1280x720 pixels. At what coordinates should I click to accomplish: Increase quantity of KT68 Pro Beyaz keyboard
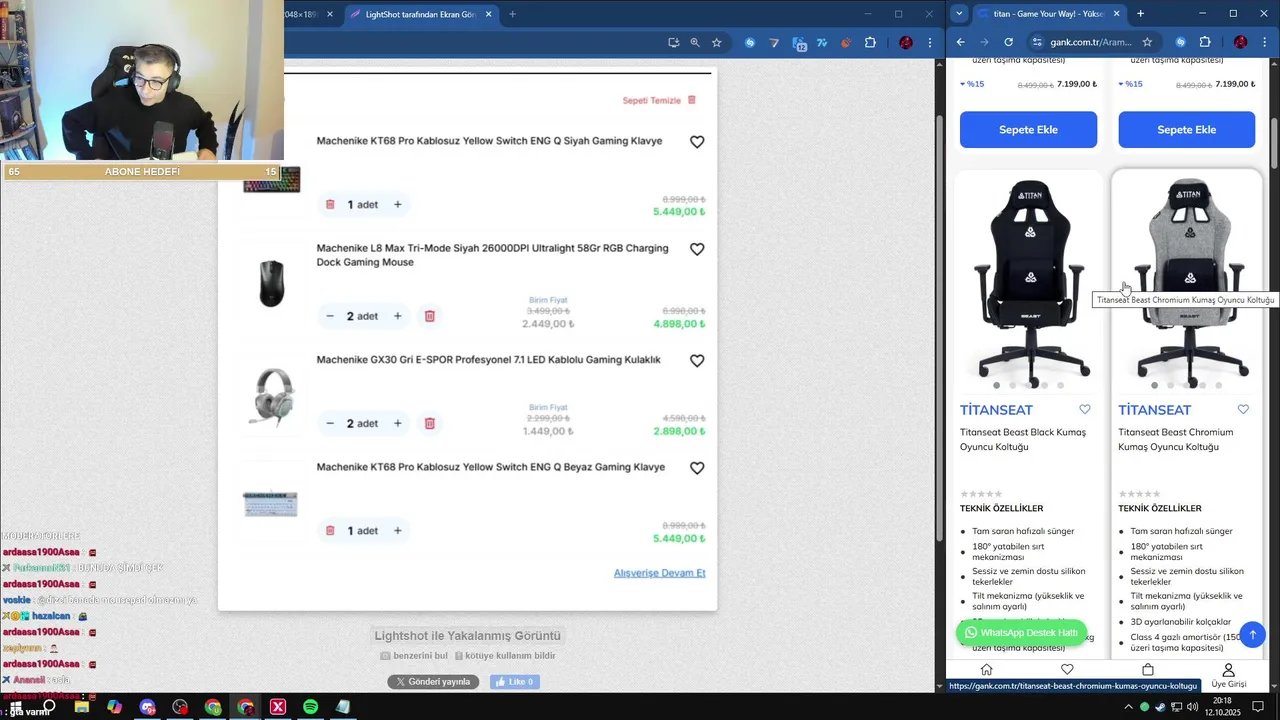(x=397, y=530)
